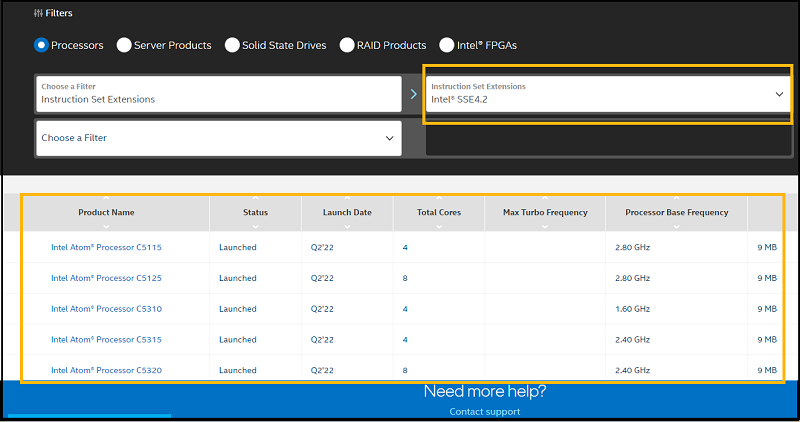Click Q2'22 launch date in C5125 row
The width and height of the screenshot is (800, 422).
pyautogui.click(x=322, y=278)
